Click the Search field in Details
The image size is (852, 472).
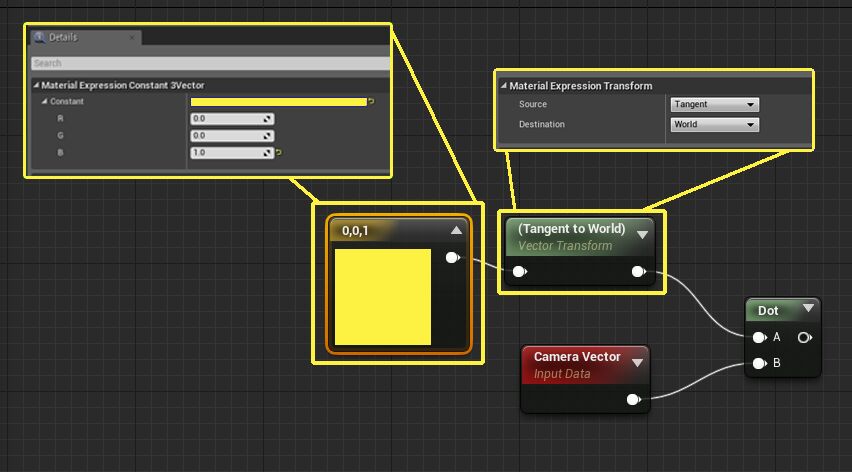pyautogui.click(x=210, y=63)
